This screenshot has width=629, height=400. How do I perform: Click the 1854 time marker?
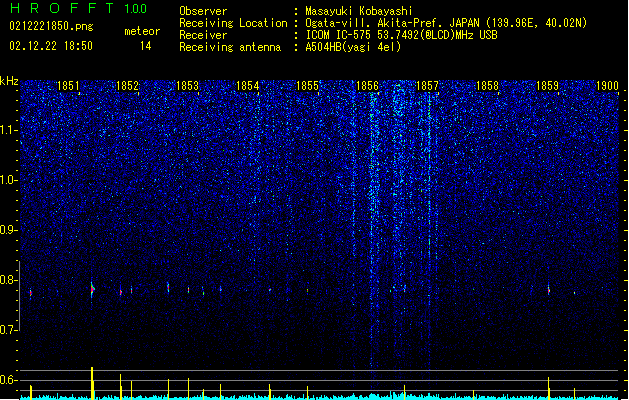pyautogui.click(x=248, y=85)
